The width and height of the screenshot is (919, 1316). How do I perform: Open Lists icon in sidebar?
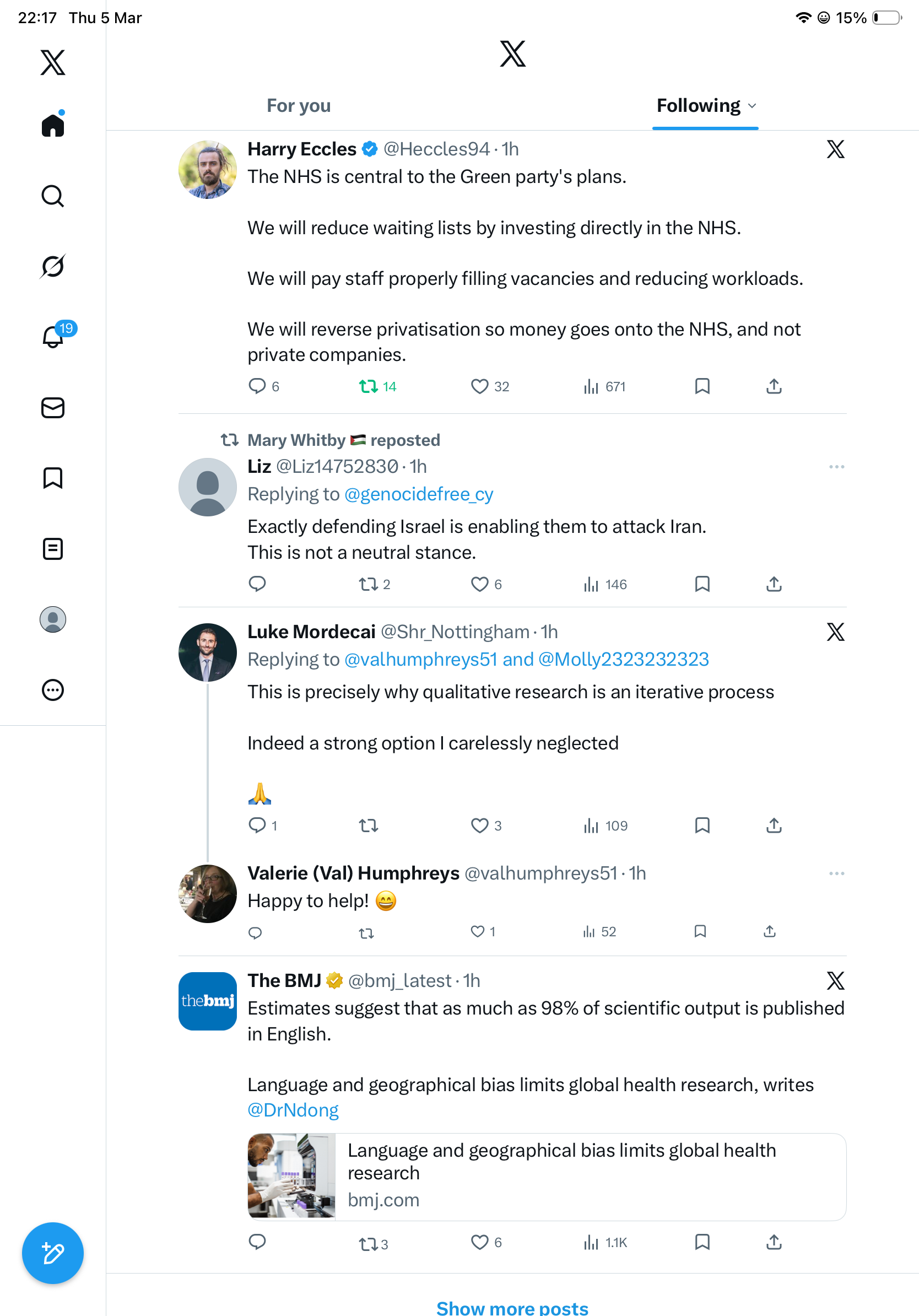[x=53, y=548]
